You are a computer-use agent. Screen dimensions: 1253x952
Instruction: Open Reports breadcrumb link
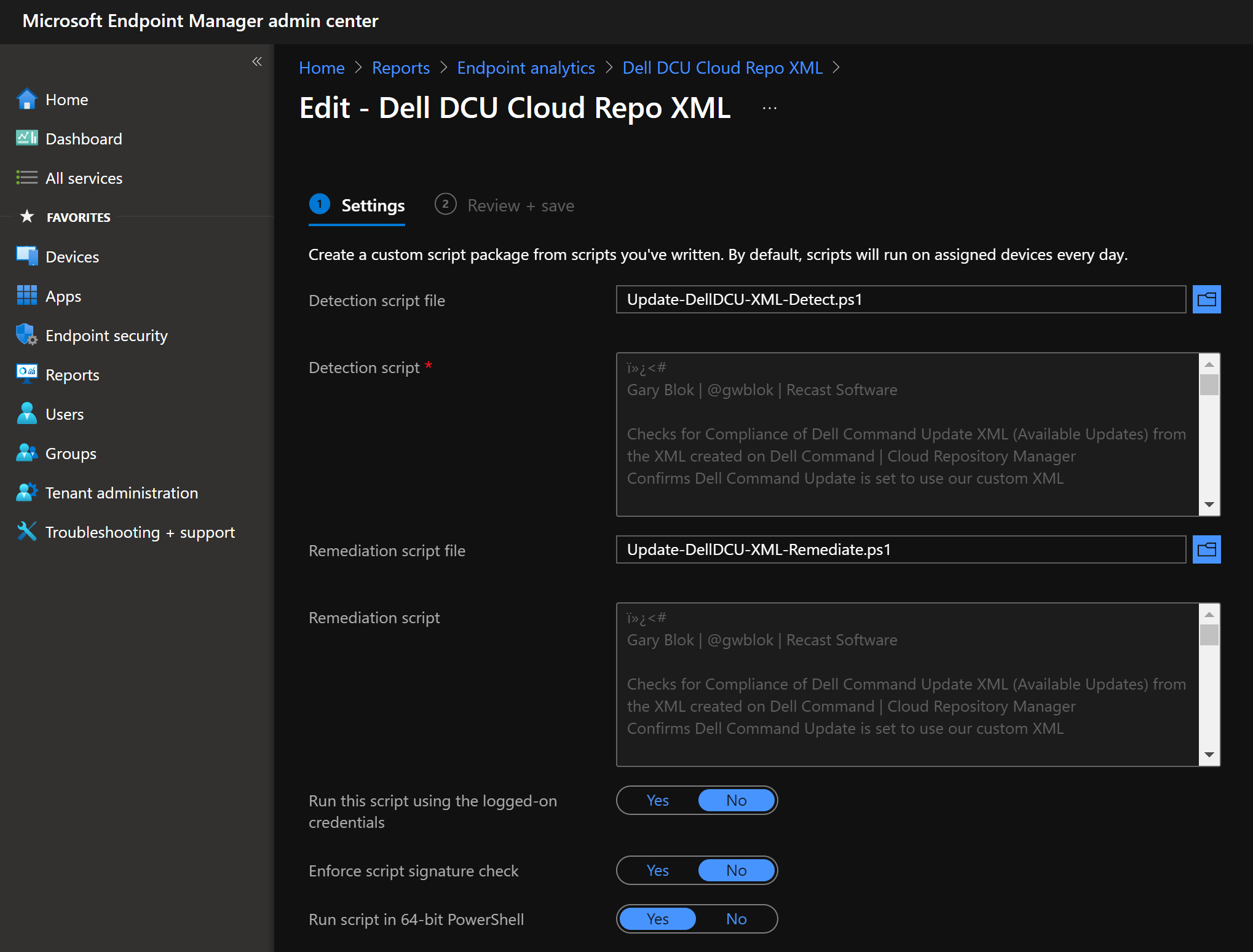click(400, 68)
